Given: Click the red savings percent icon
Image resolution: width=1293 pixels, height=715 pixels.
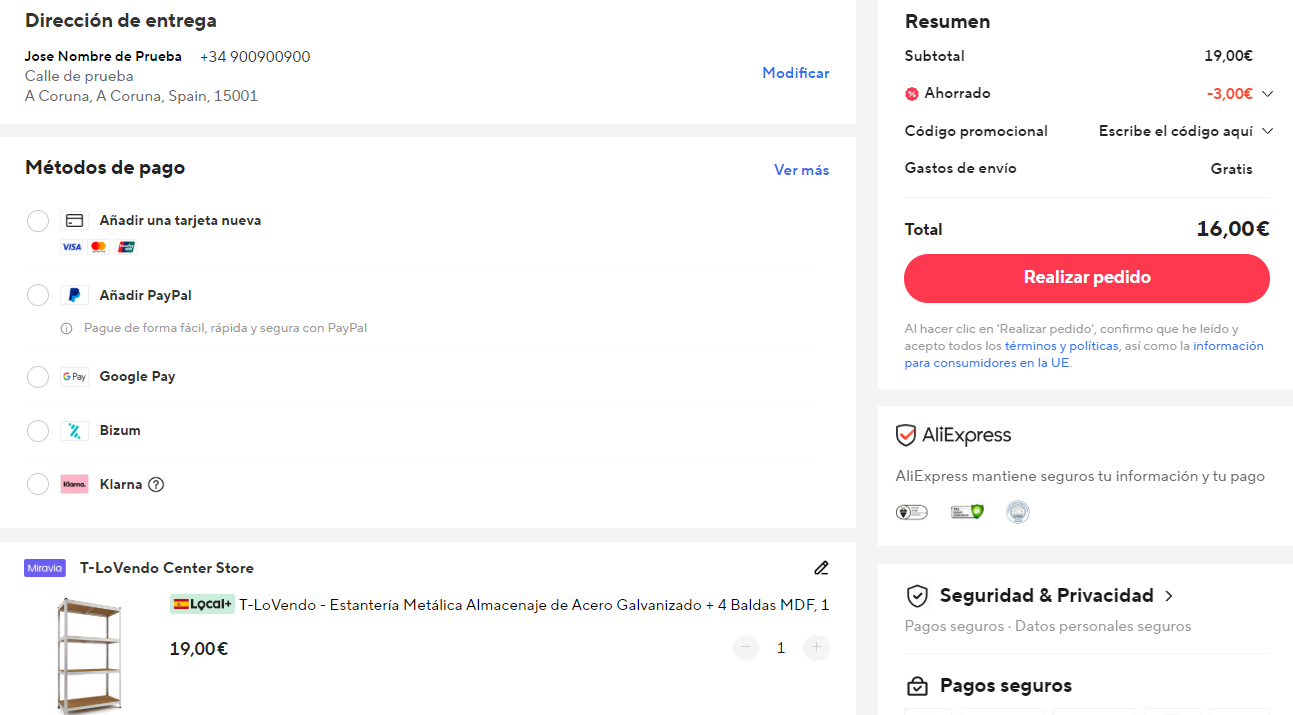Looking at the screenshot, I should 912,94.
